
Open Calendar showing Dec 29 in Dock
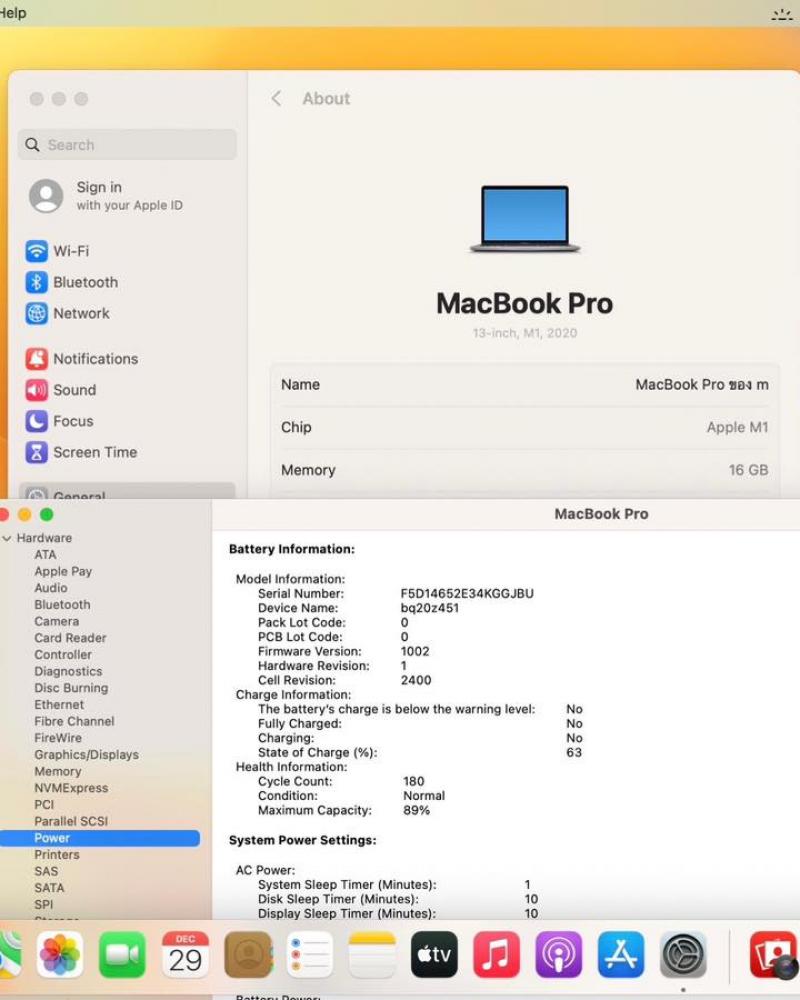[185, 955]
